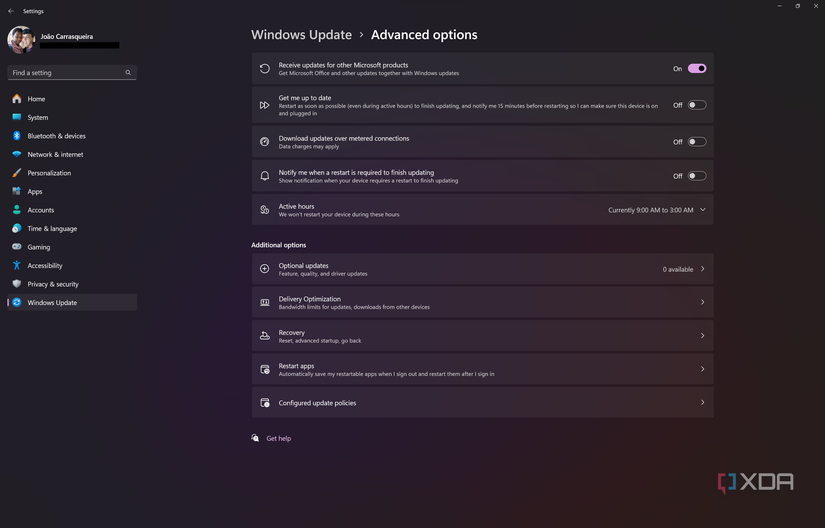Click the Home house icon
Image resolution: width=825 pixels, height=528 pixels.
point(17,99)
